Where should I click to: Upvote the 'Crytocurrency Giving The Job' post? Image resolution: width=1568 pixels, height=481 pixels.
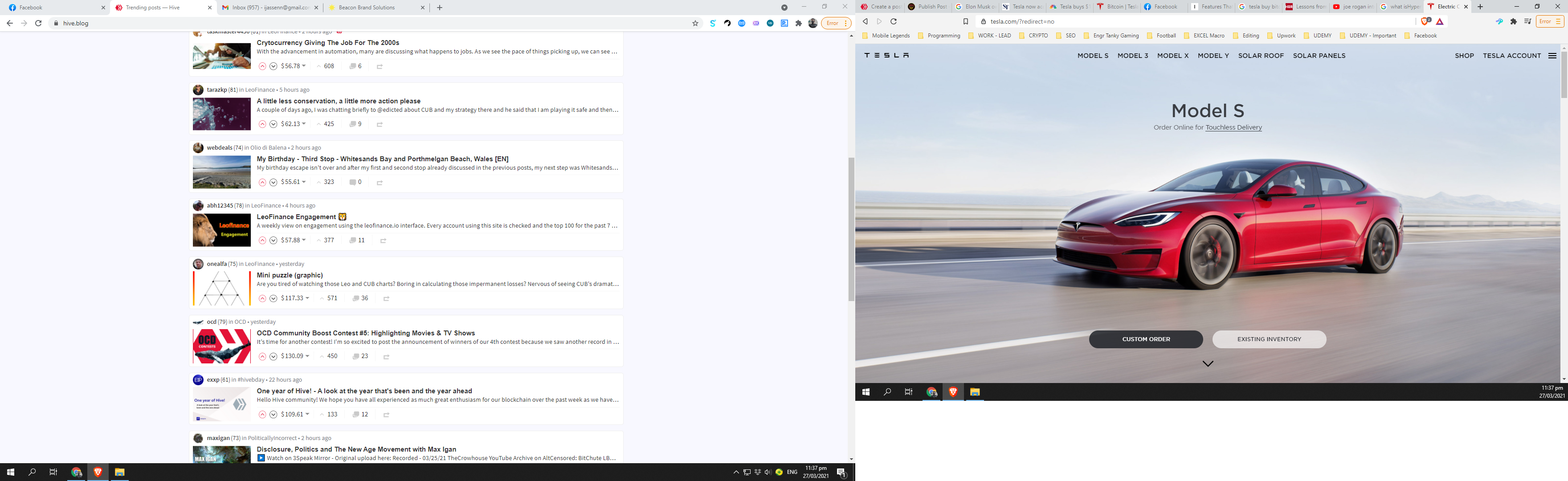[x=262, y=66]
